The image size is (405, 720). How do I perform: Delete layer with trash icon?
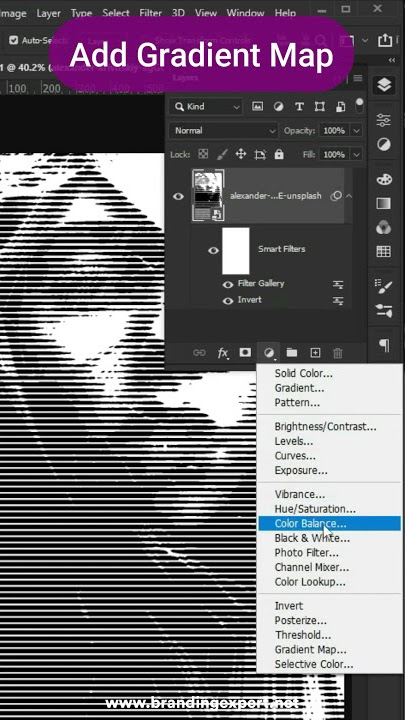click(338, 353)
